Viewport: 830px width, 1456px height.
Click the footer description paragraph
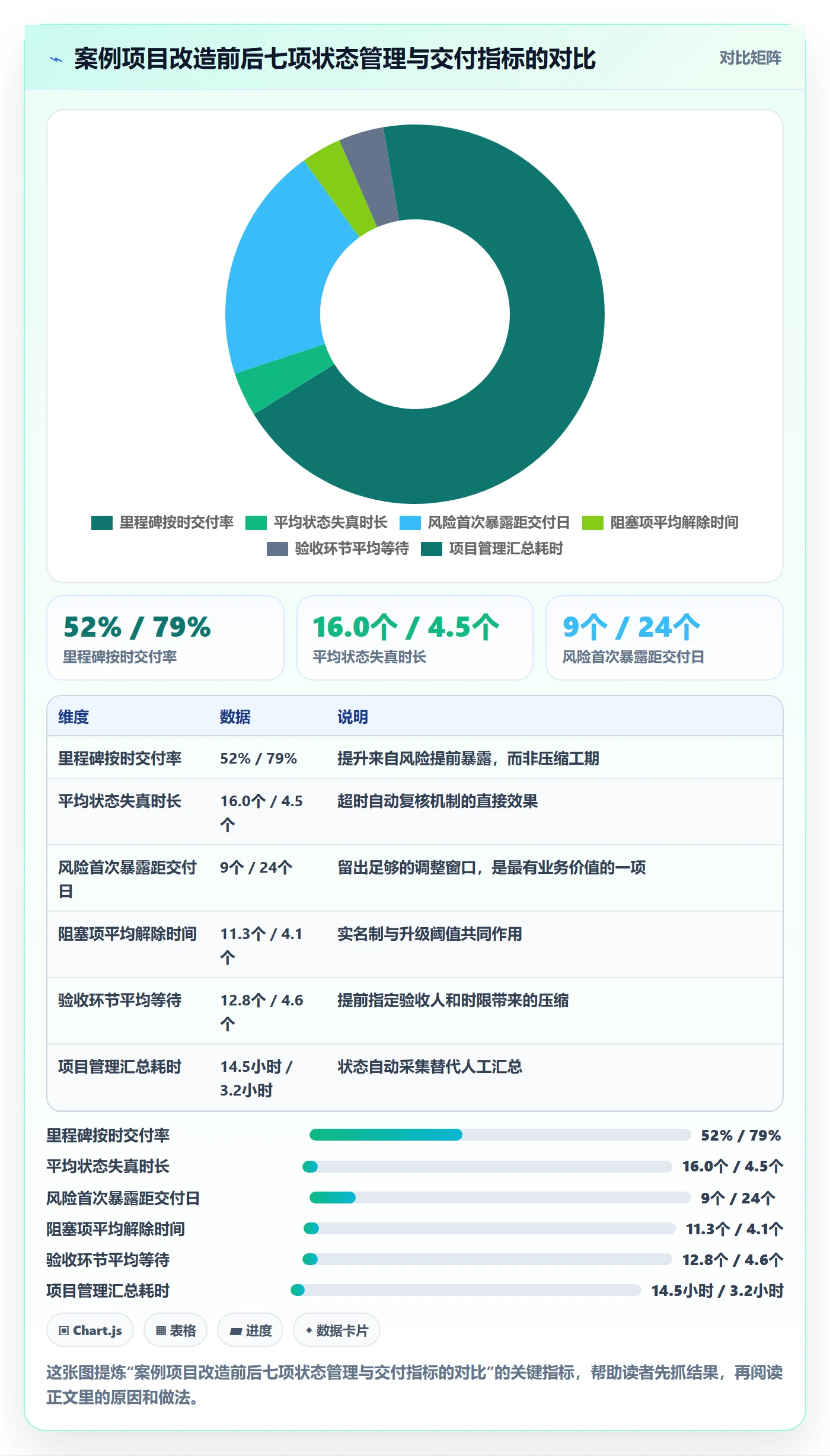(415, 1384)
